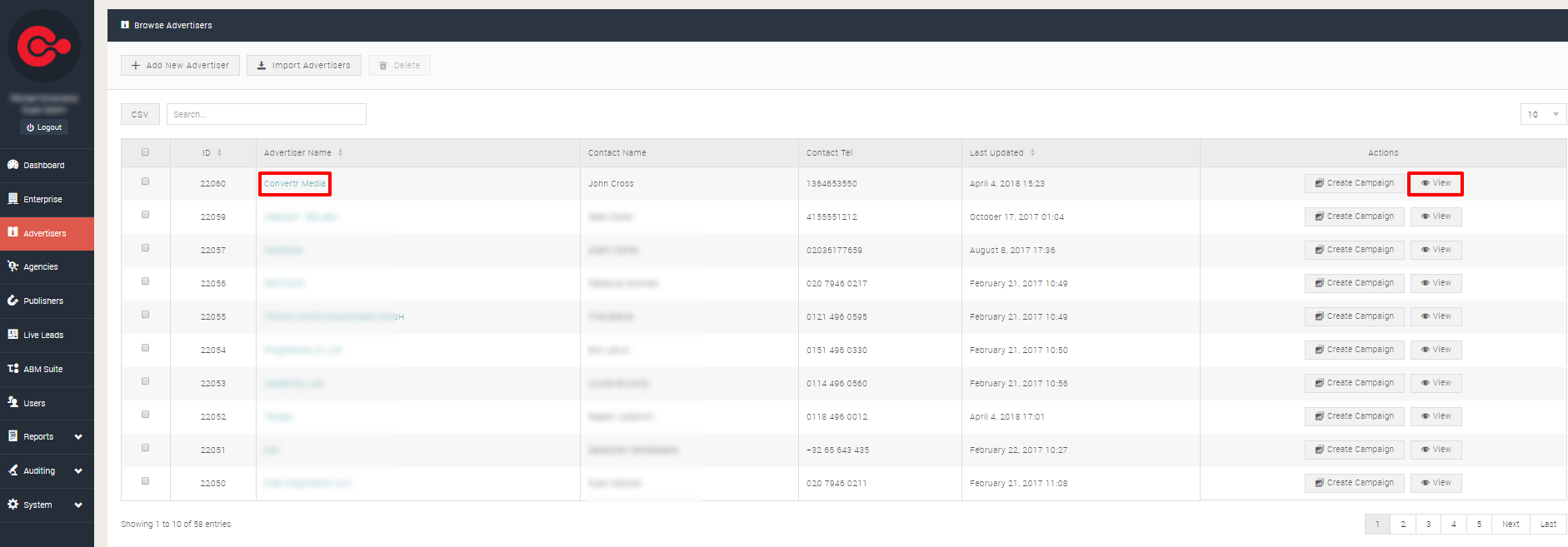Jump to the Last page
1568x547 pixels.
pos(1548,525)
